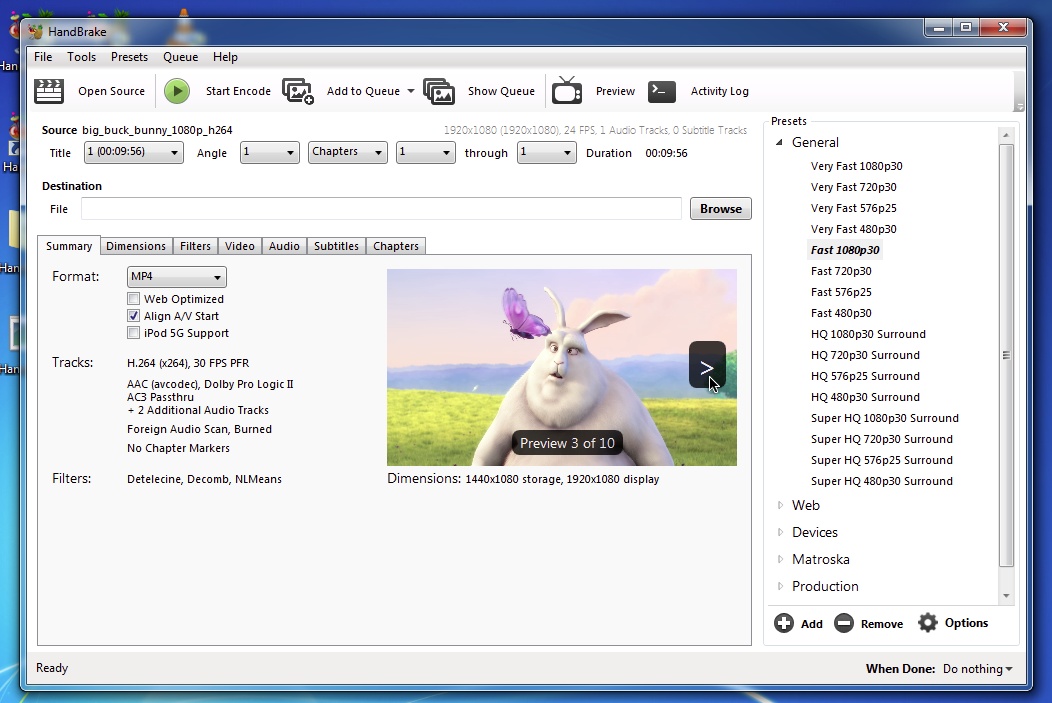Image resolution: width=1052 pixels, height=703 pixels.
Task: Expand the Web presets group
Action: coord(780,505)
